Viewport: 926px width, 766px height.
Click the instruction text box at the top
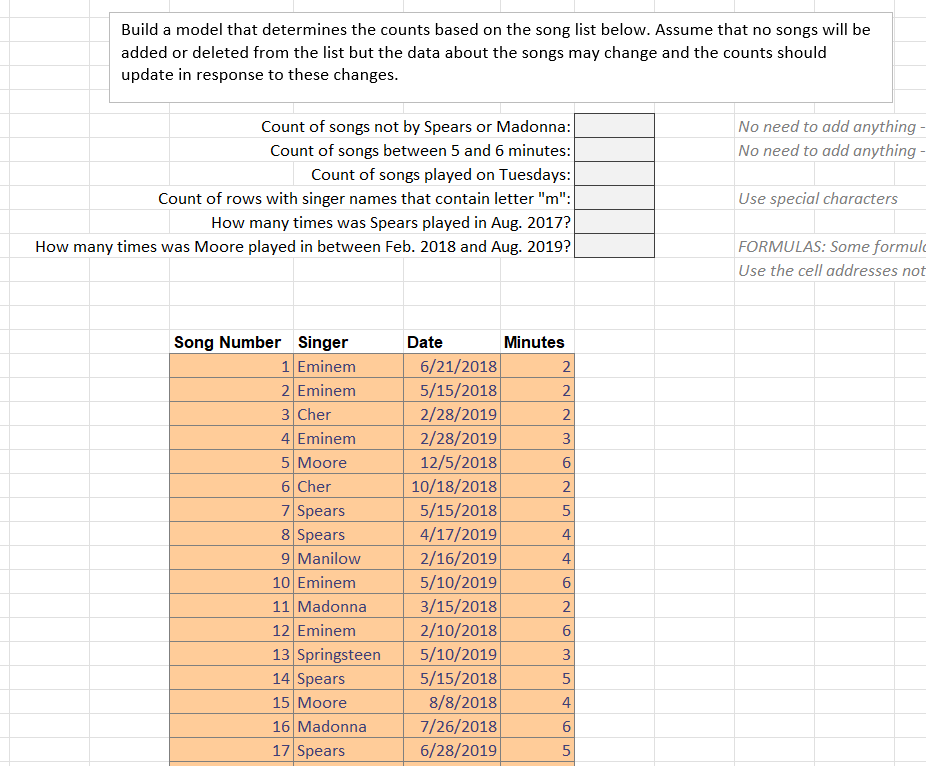(x=500, y=55)
